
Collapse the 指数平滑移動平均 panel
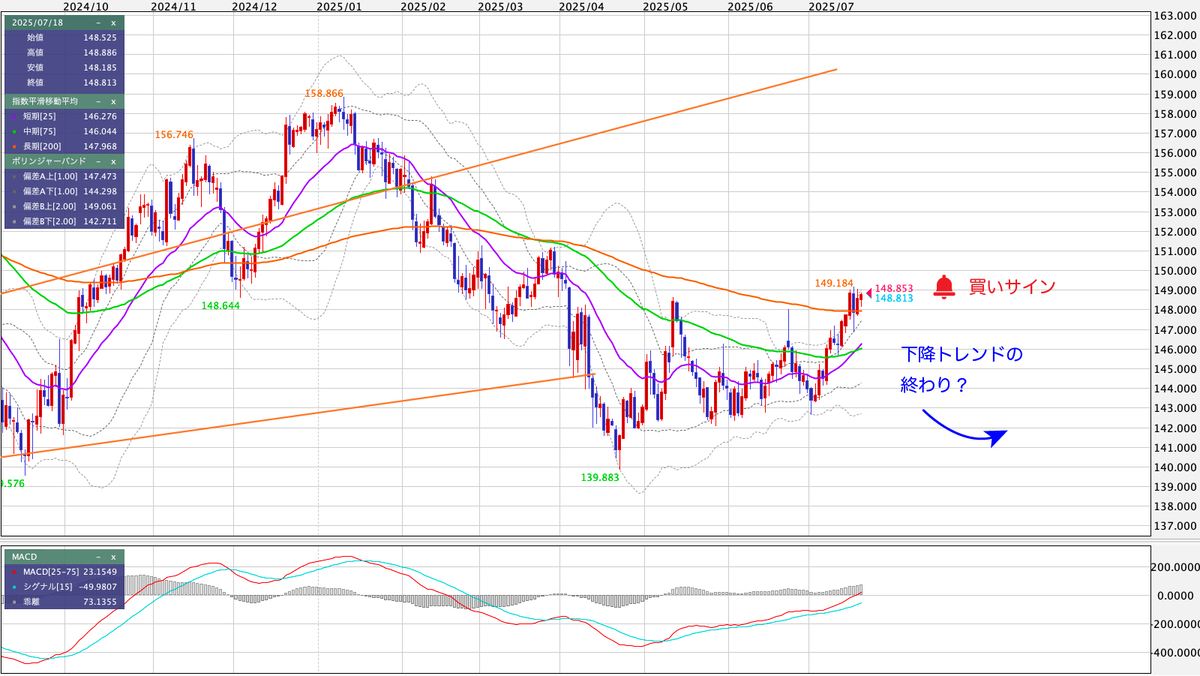coord(99,101)
